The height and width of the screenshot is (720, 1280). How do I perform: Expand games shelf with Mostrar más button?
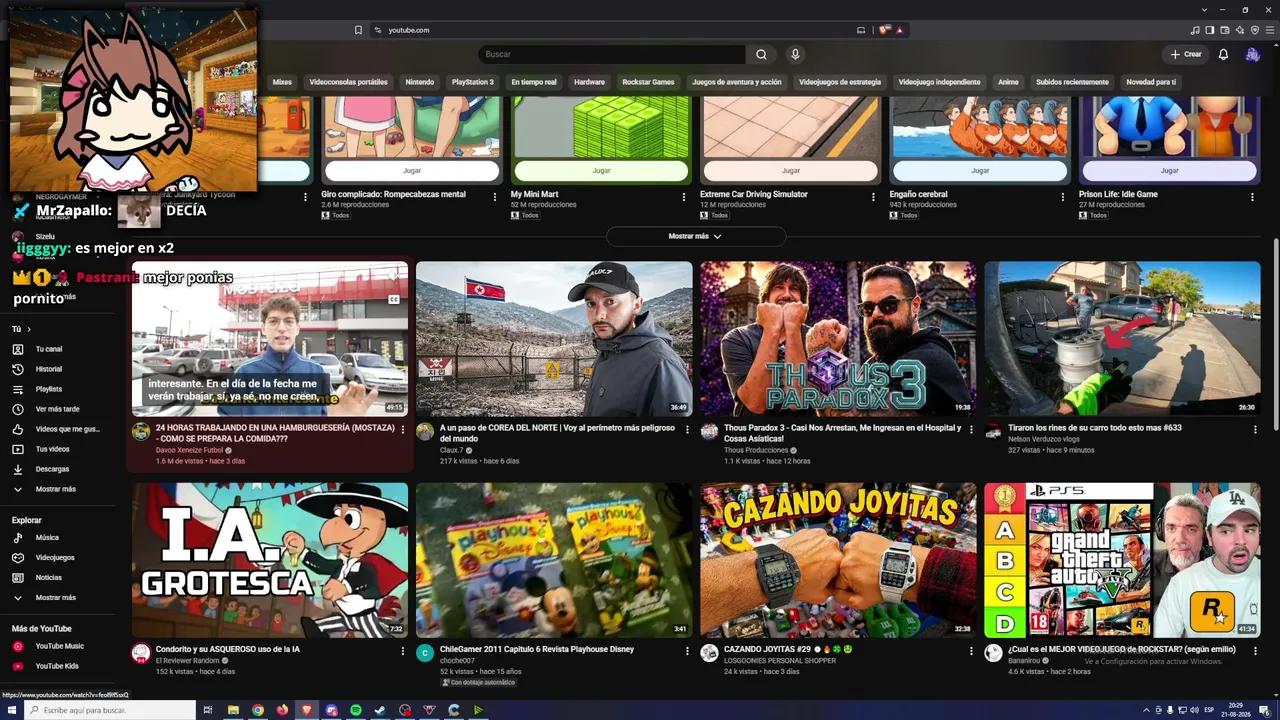click(x=695, y=236)
